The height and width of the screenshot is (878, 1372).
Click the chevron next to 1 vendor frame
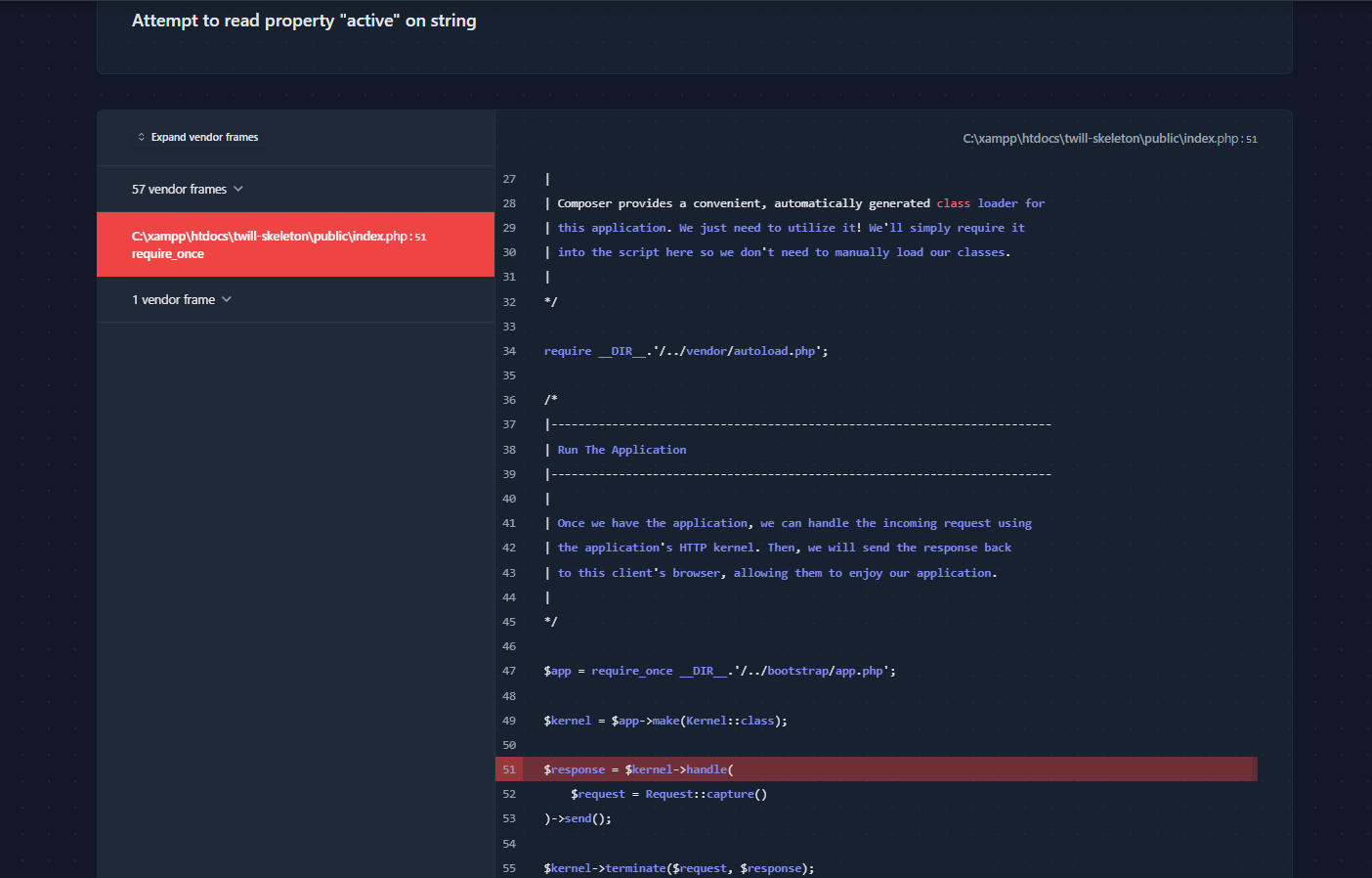(x=227, y=299)
